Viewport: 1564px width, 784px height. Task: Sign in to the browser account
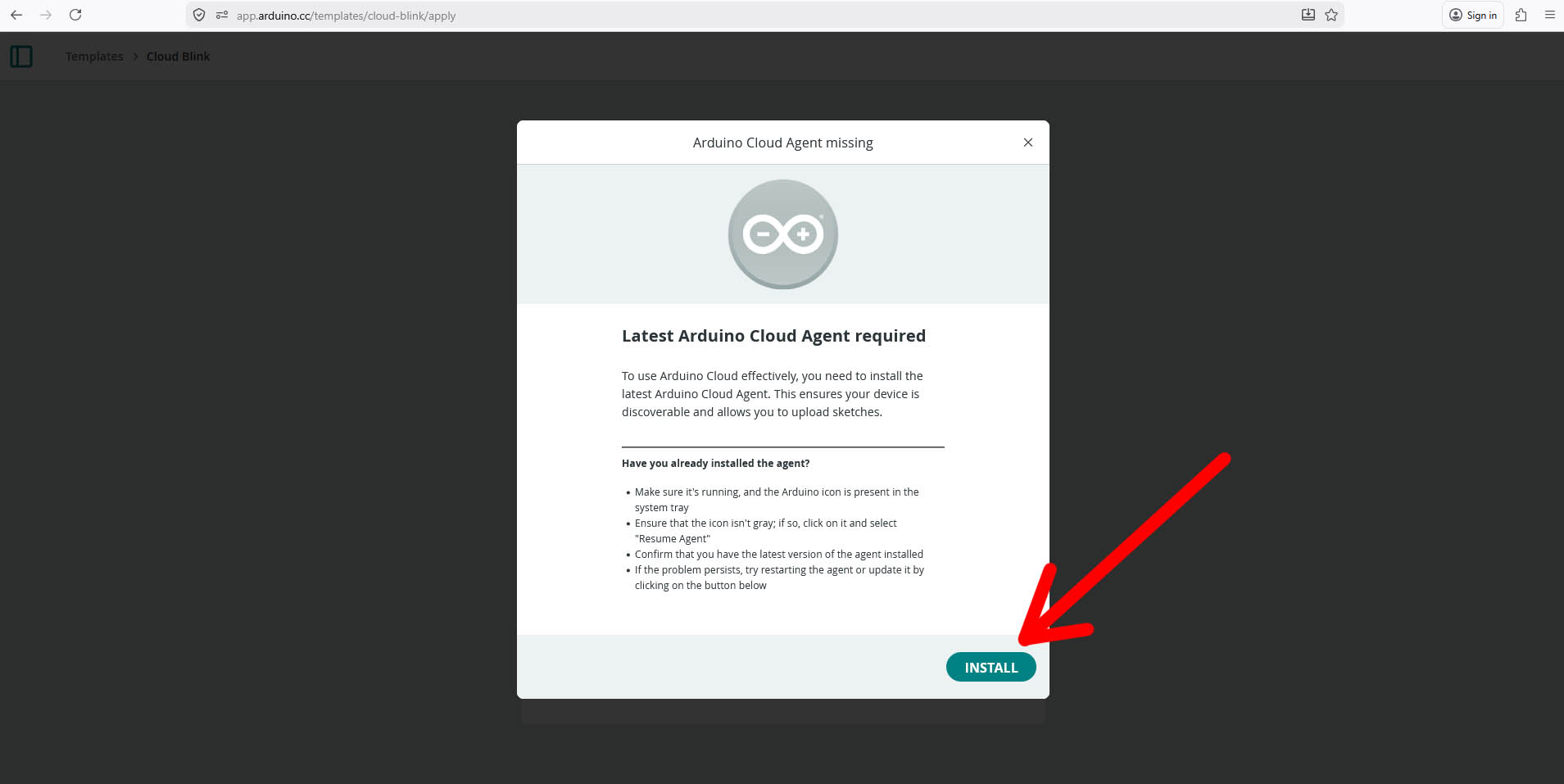click(1472, 15)
